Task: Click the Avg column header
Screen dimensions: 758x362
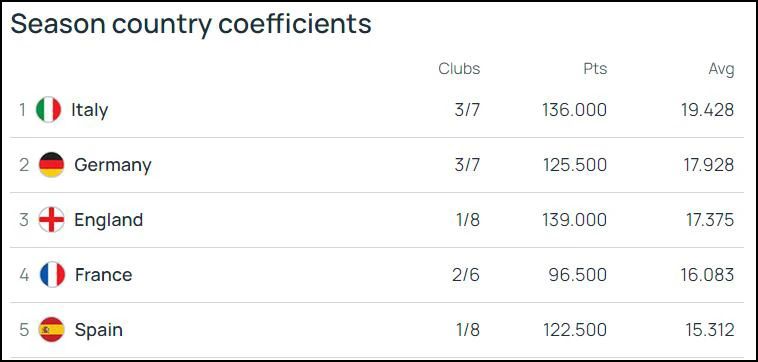Action: pyautogui.click(x=721, y=70)
